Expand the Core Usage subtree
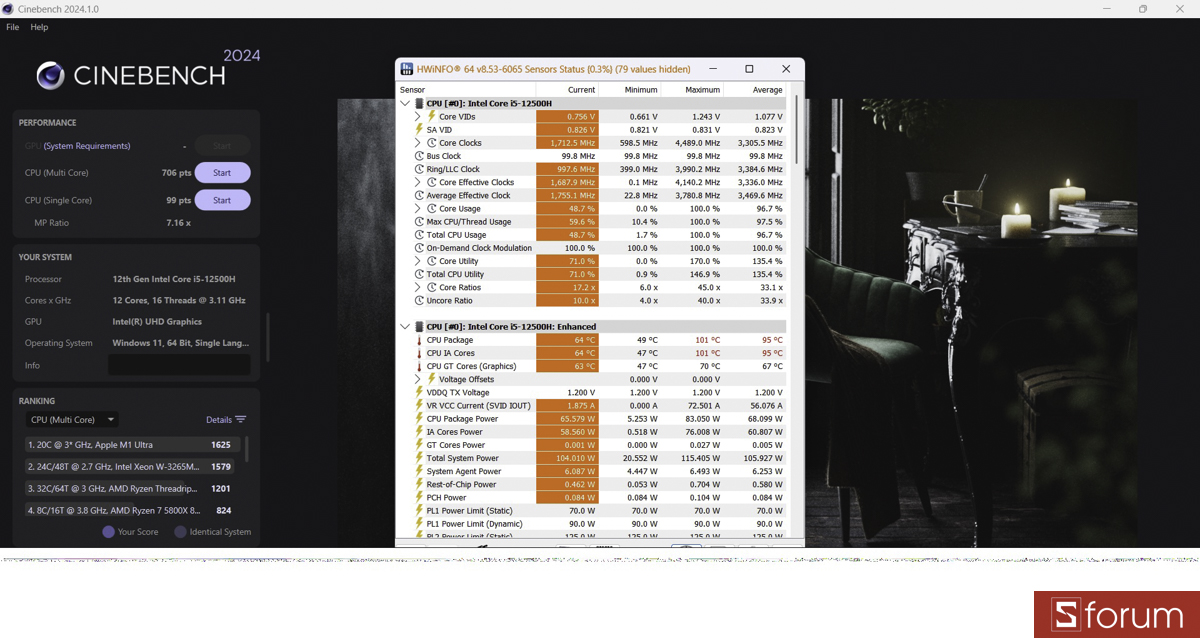This screenshot has height=638, width=1200. point(418,208)
